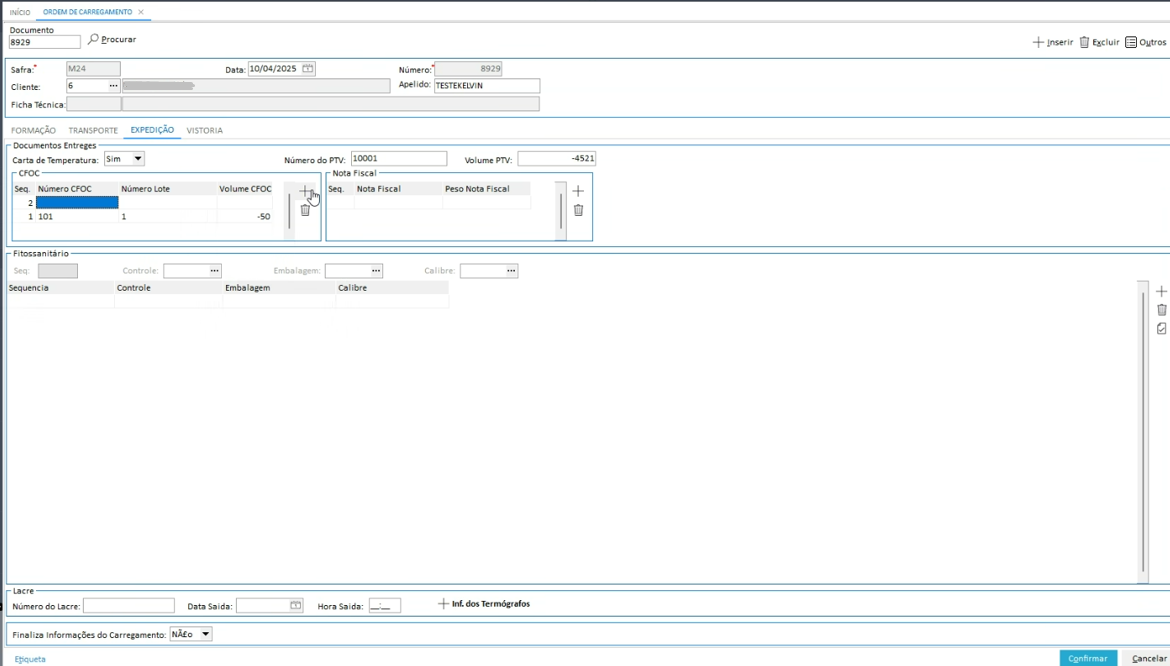Select CFOC cell with value 101
The image size is (1170, 666).
click(77, 216)
